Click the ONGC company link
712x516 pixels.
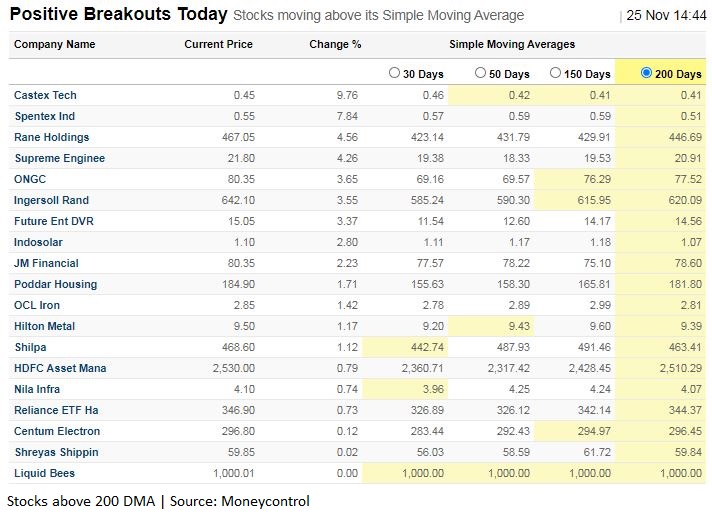(29, 179)
